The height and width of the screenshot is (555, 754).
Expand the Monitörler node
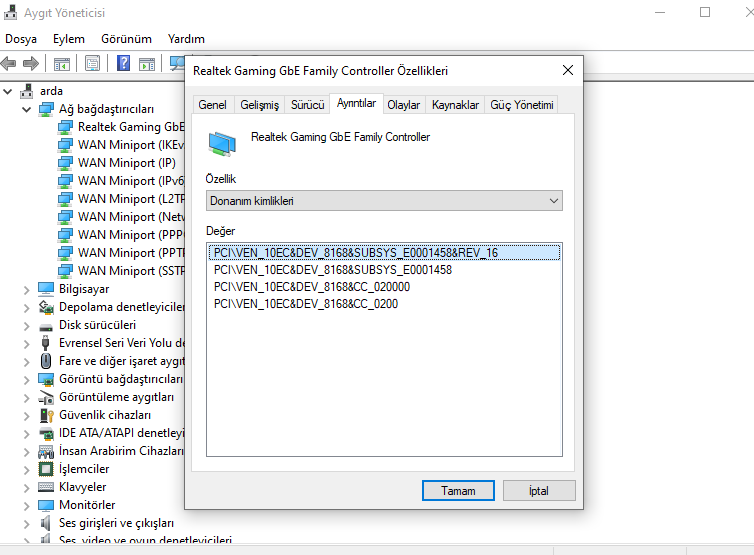point(26,505)
